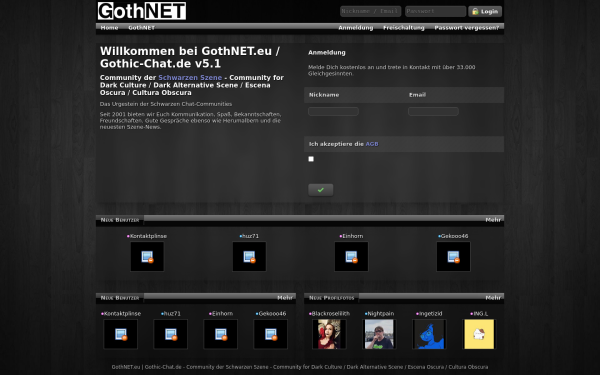Focus the Nickname / Email login field
This screenshot has height=375, width=600.
370,11
